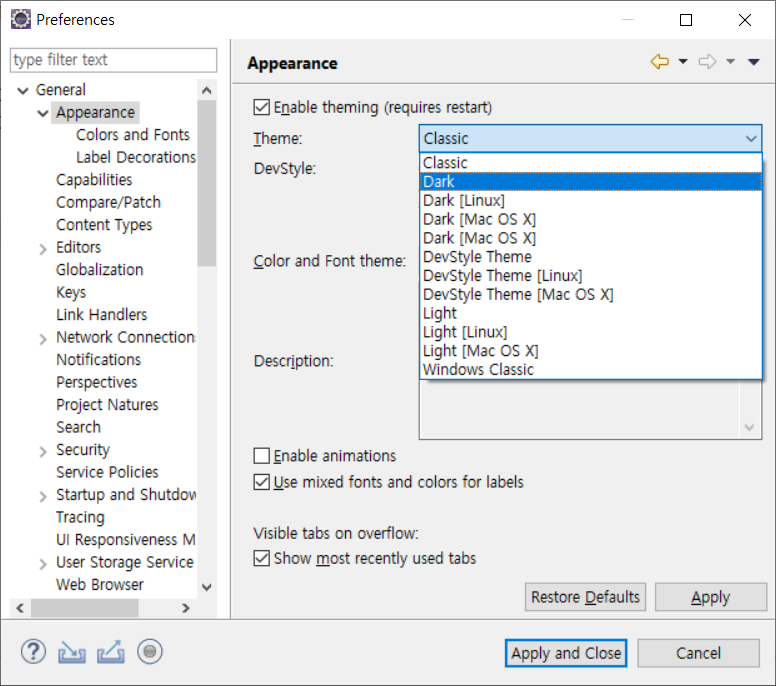Image resolution: width=776 pixels, height=686 pixels.
Task: Collapse the Theme combo box showing Classic
Action: (590, 139)
